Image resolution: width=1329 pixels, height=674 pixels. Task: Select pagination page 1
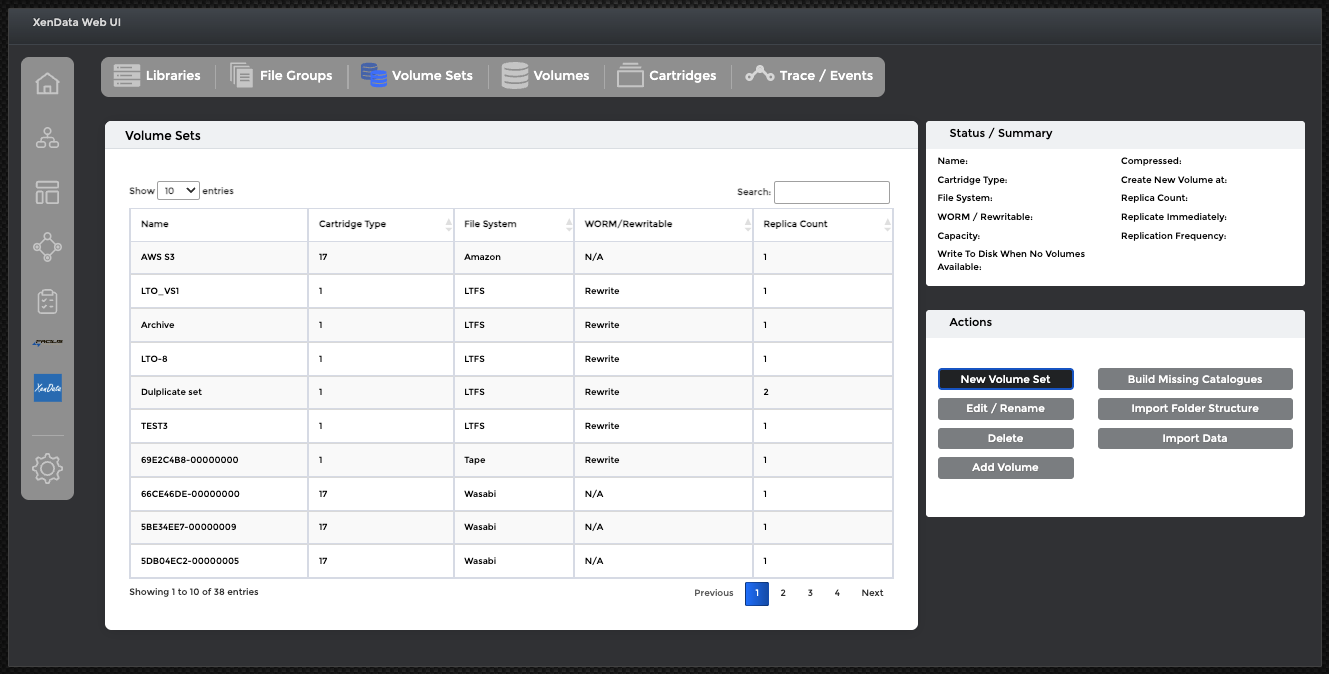pyautogui.click(x=757, y=593)
